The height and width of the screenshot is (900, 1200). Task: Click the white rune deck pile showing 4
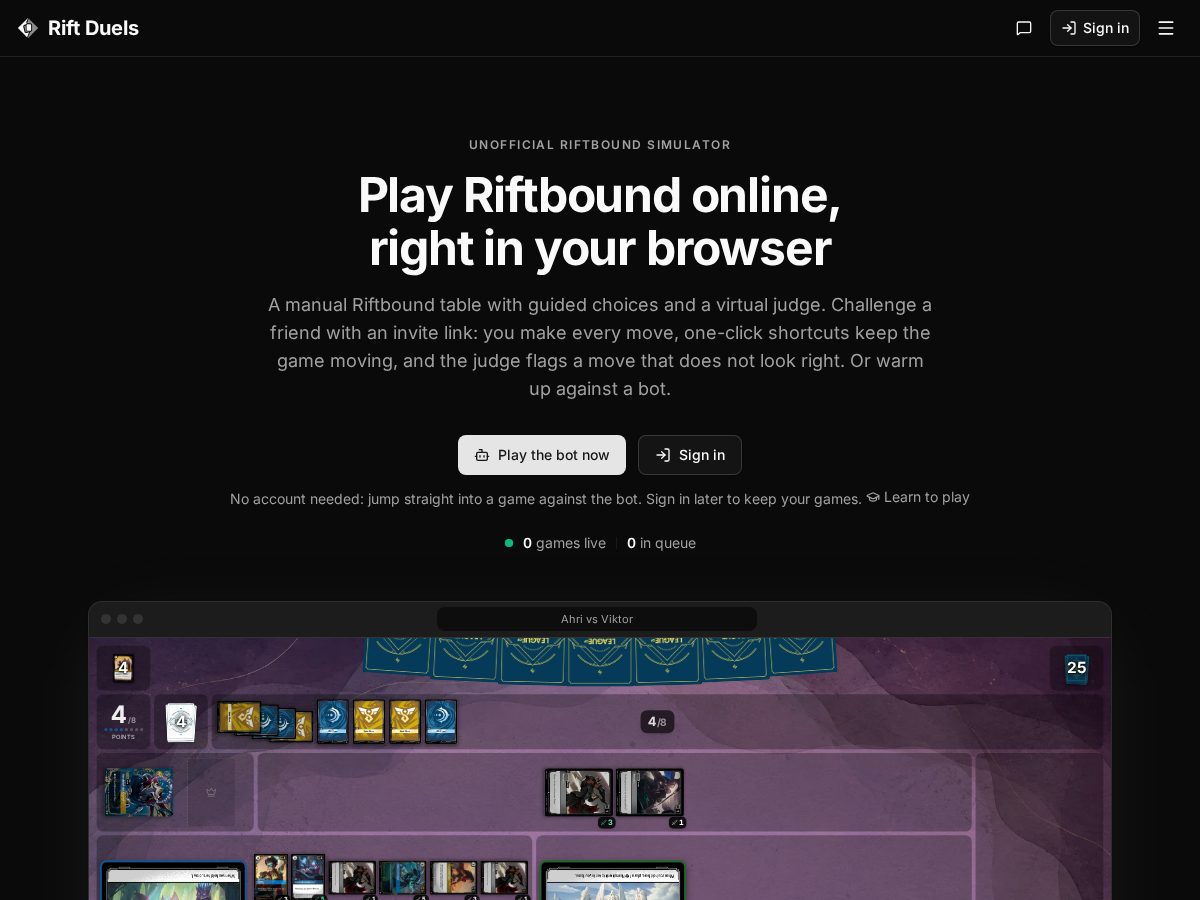click(181, 722)
